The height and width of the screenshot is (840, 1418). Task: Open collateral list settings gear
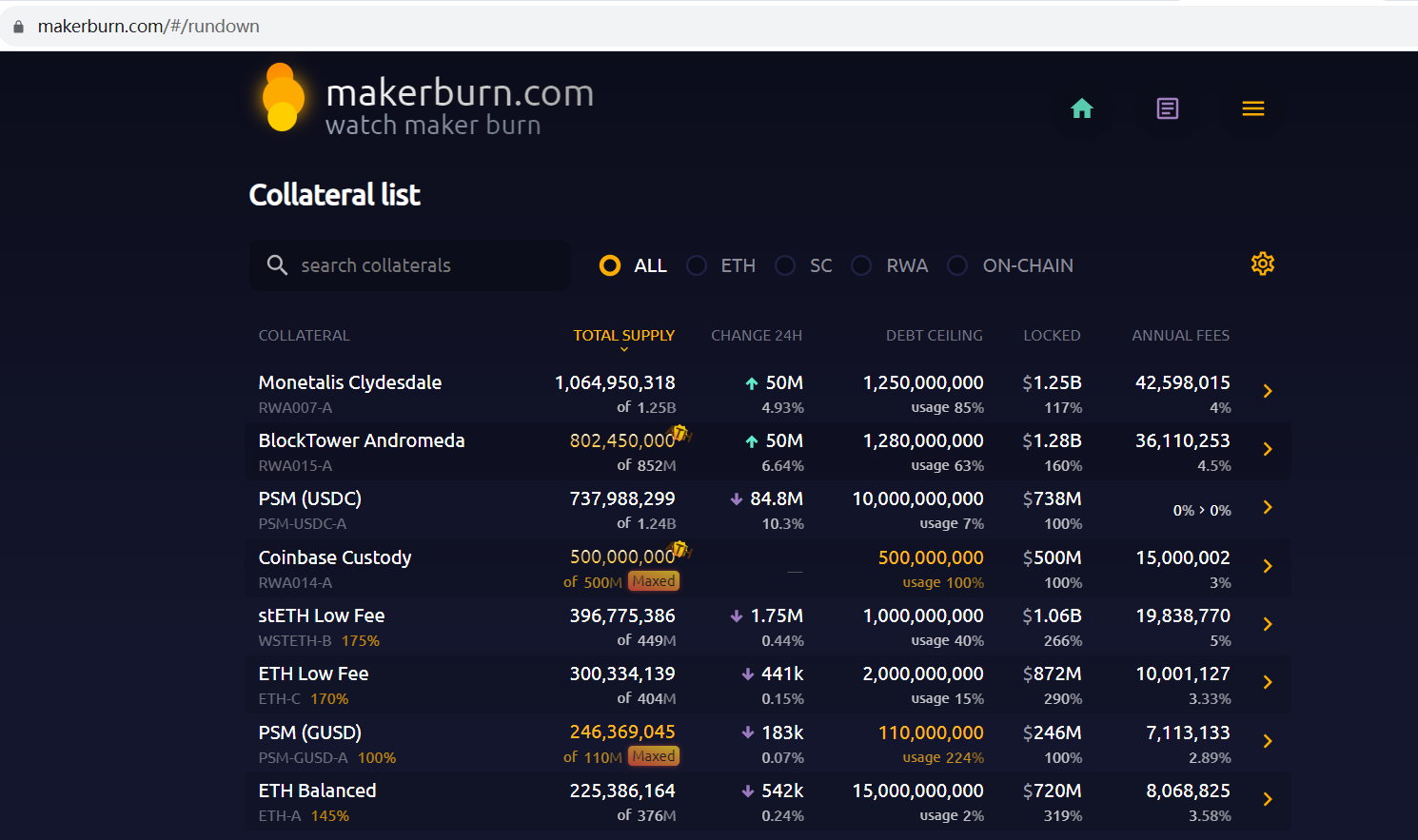pos(1263,264)
